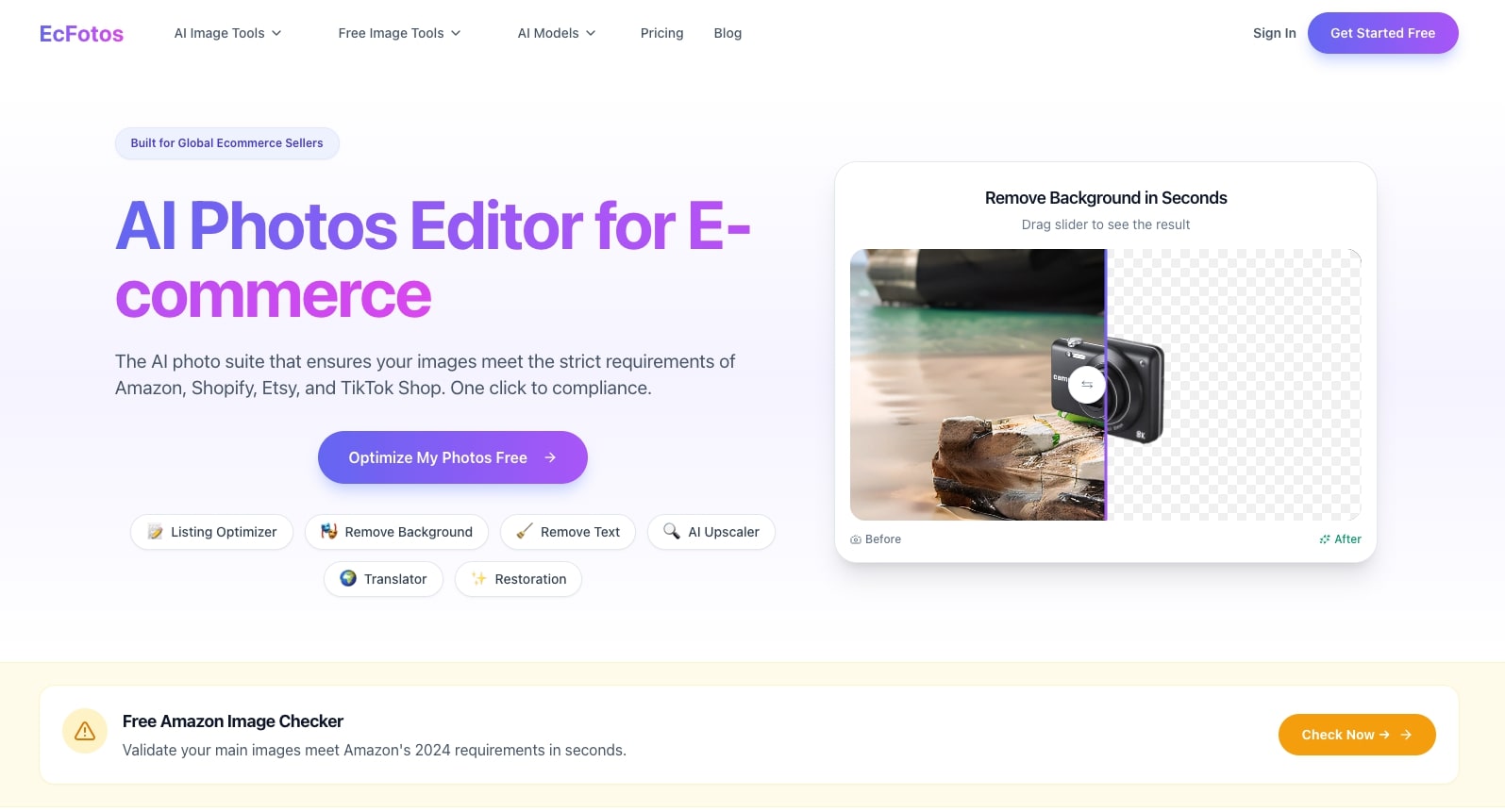1505x812 pixels.
Task: Click the Remove Background chip icon
Action: click(x=328, y=532)
